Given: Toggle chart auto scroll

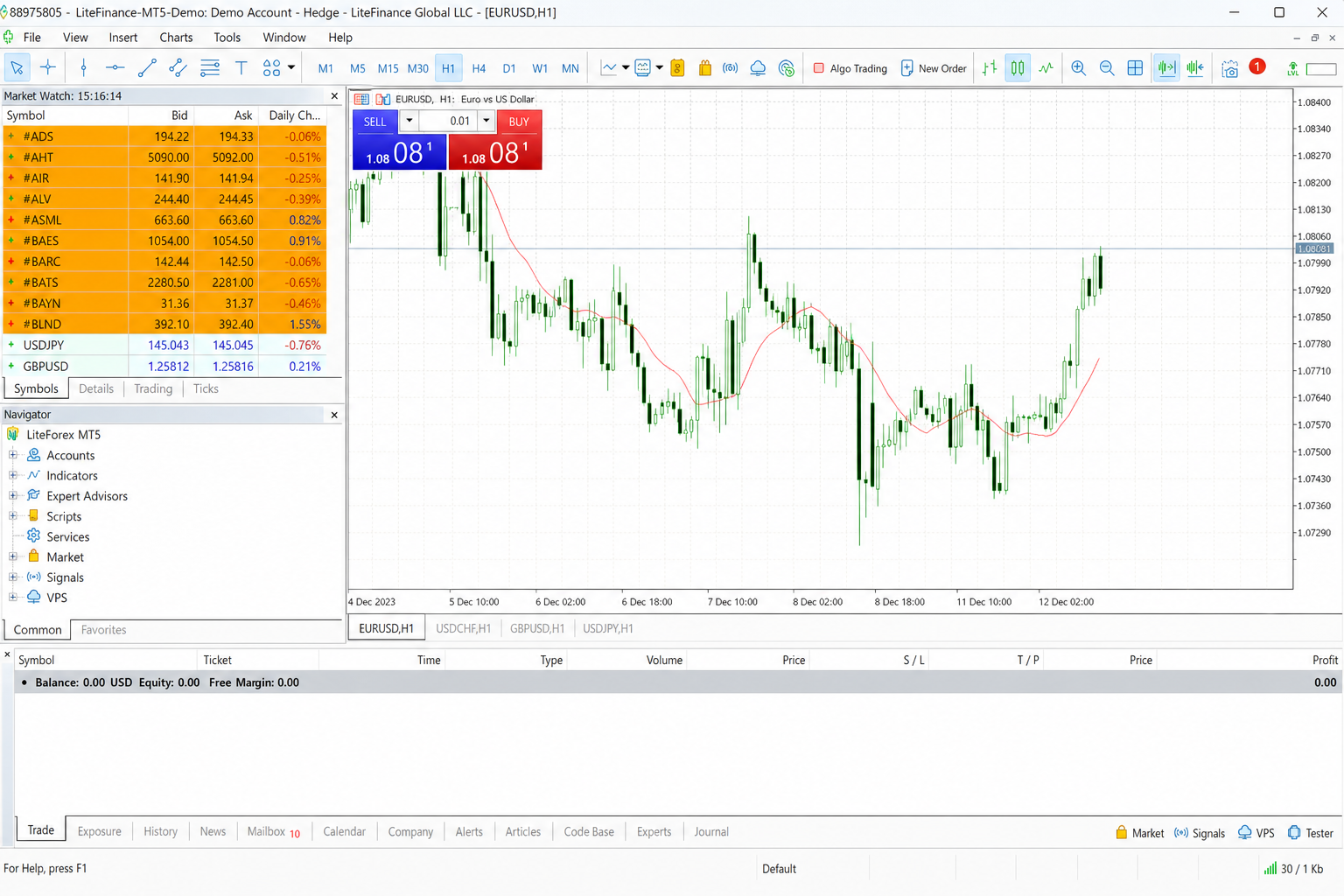Looking at the screenshot, I should (x=1166, y=67).
